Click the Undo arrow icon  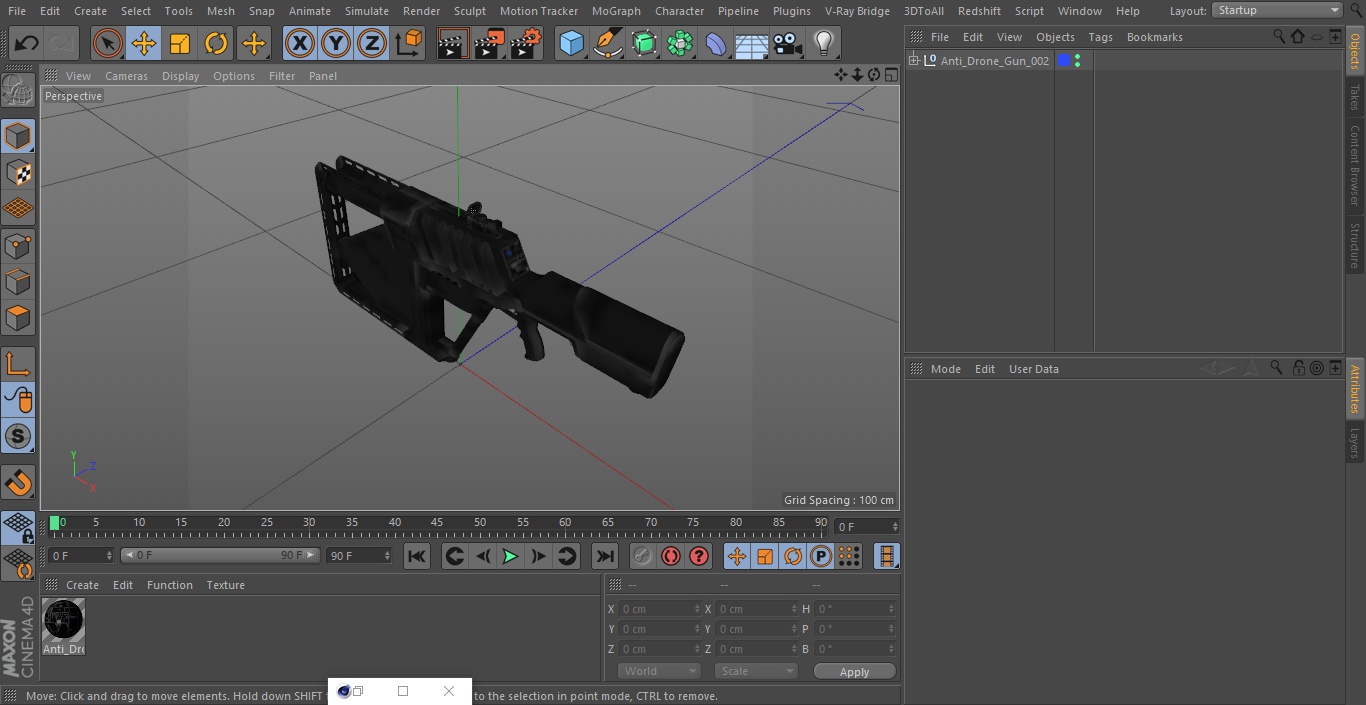click(x=27, y=43)
